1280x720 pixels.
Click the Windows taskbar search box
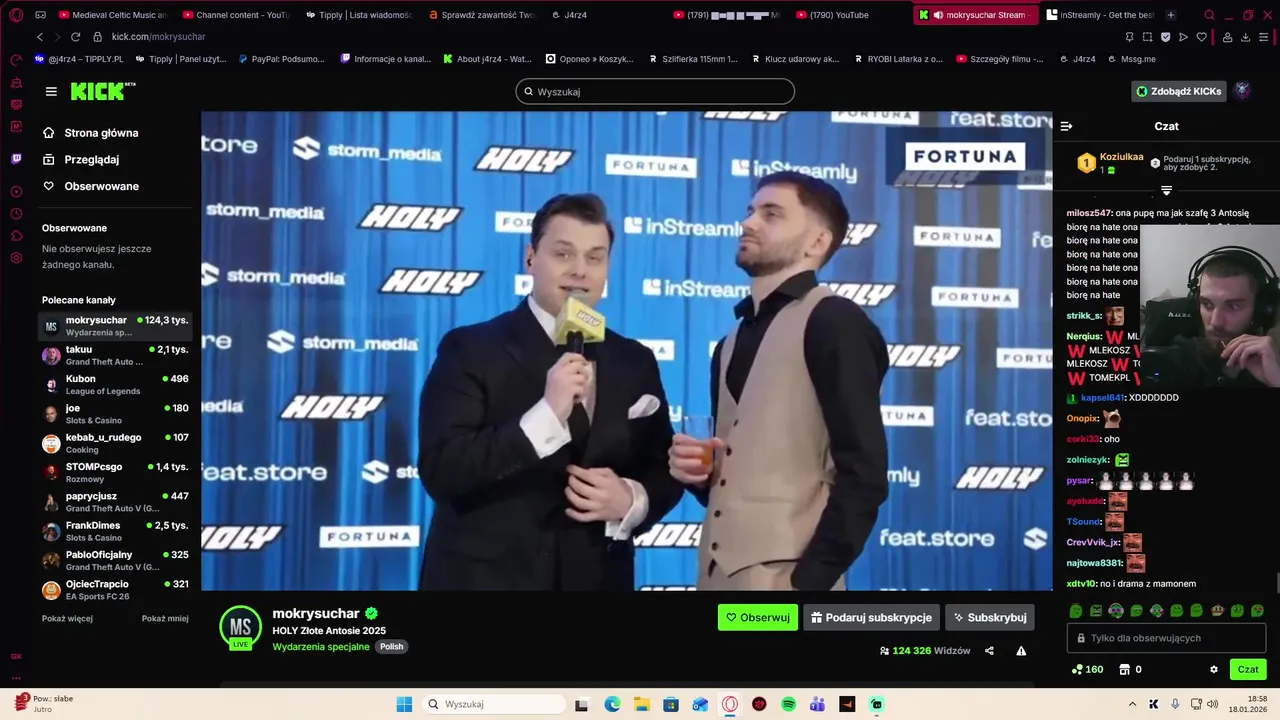coord(492,704)
